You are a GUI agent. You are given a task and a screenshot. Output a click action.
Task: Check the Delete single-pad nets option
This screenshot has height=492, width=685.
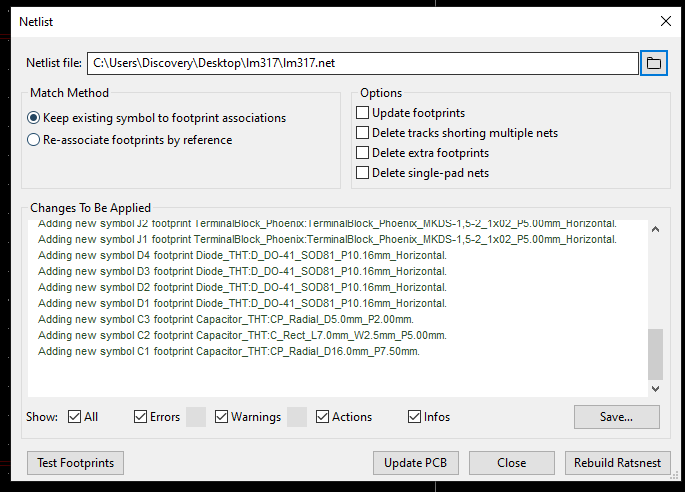click(363, 173)
